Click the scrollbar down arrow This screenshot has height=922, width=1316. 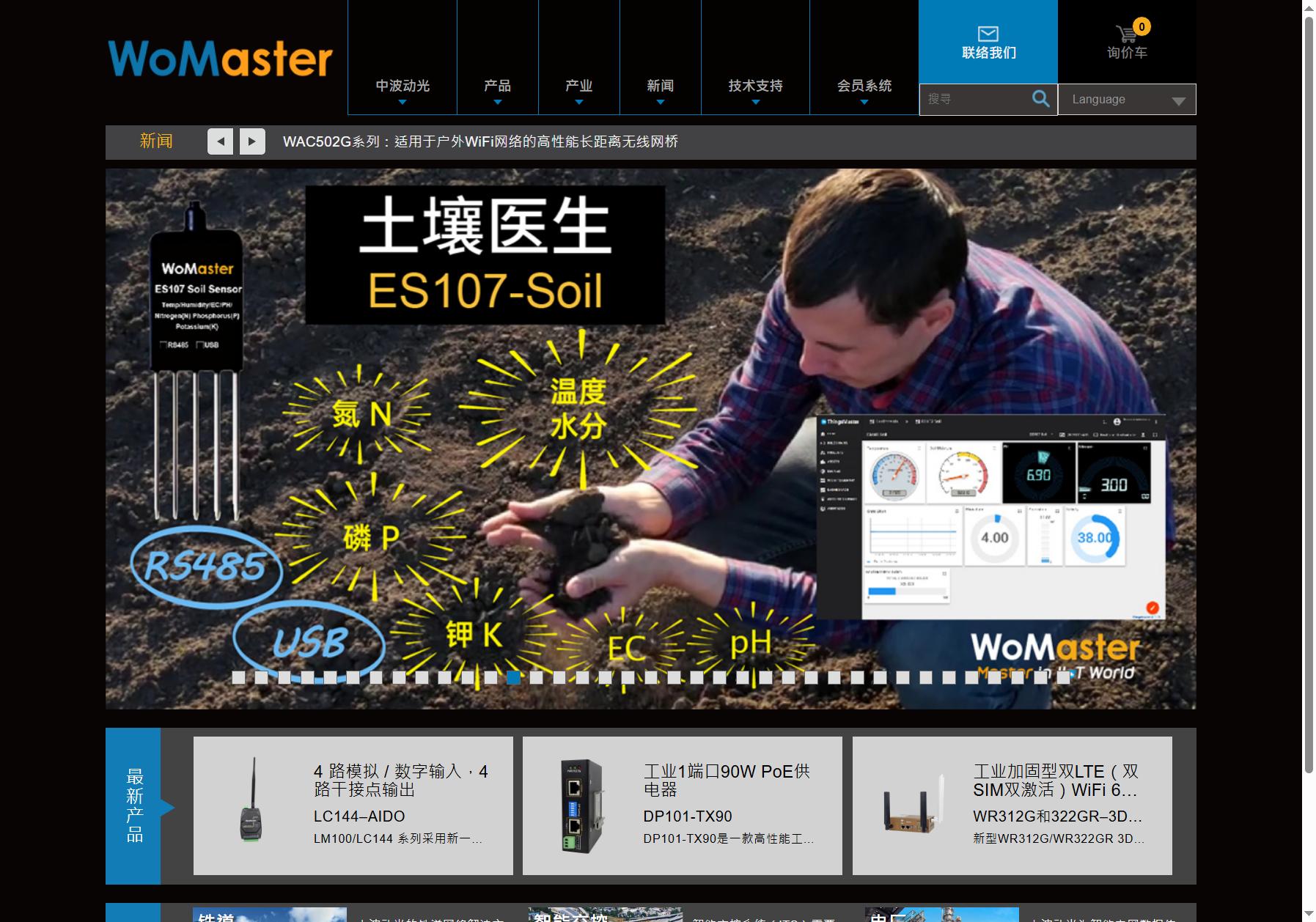coord(1309,914)
